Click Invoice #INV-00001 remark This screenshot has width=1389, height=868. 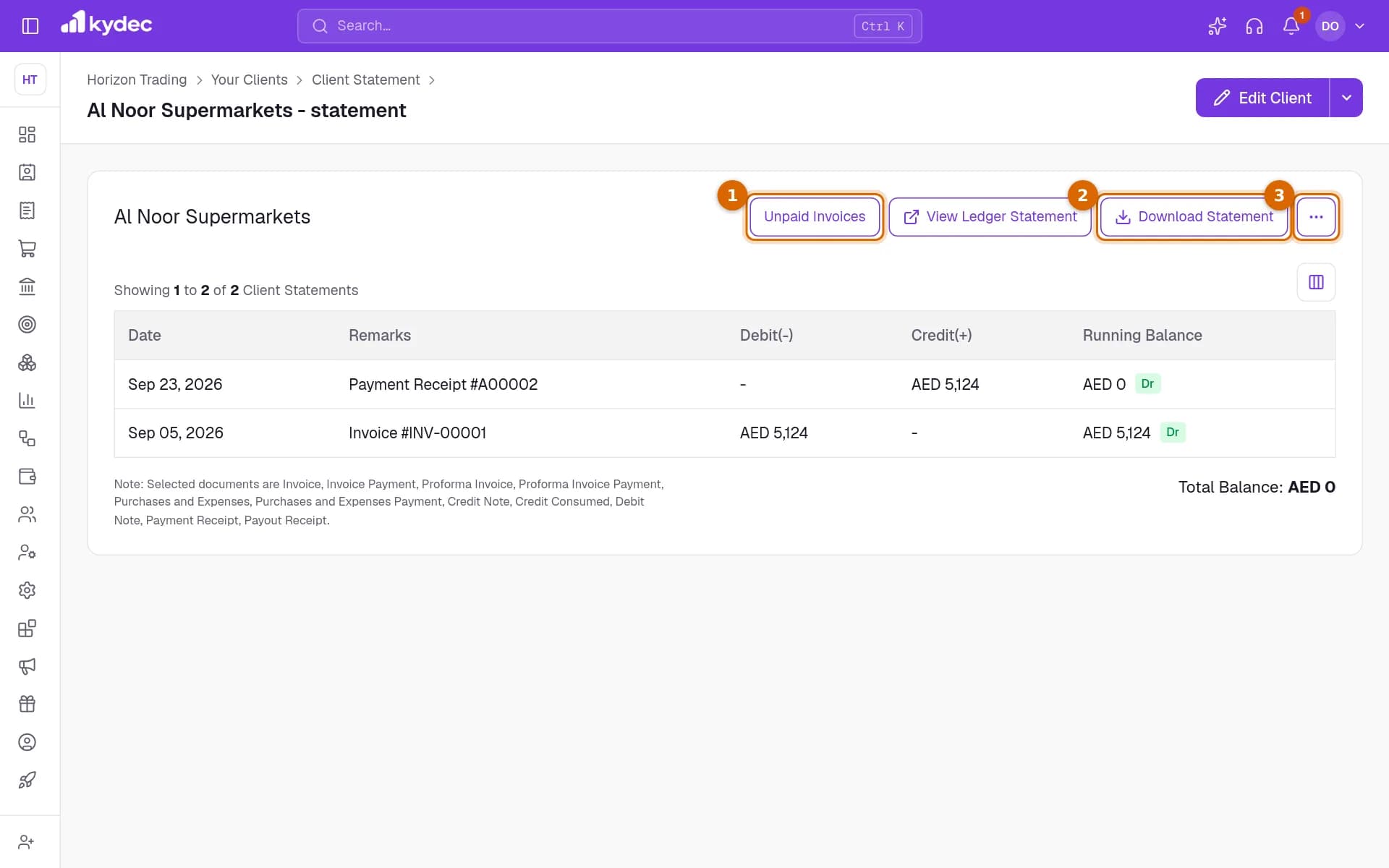(x=417, y=433)
